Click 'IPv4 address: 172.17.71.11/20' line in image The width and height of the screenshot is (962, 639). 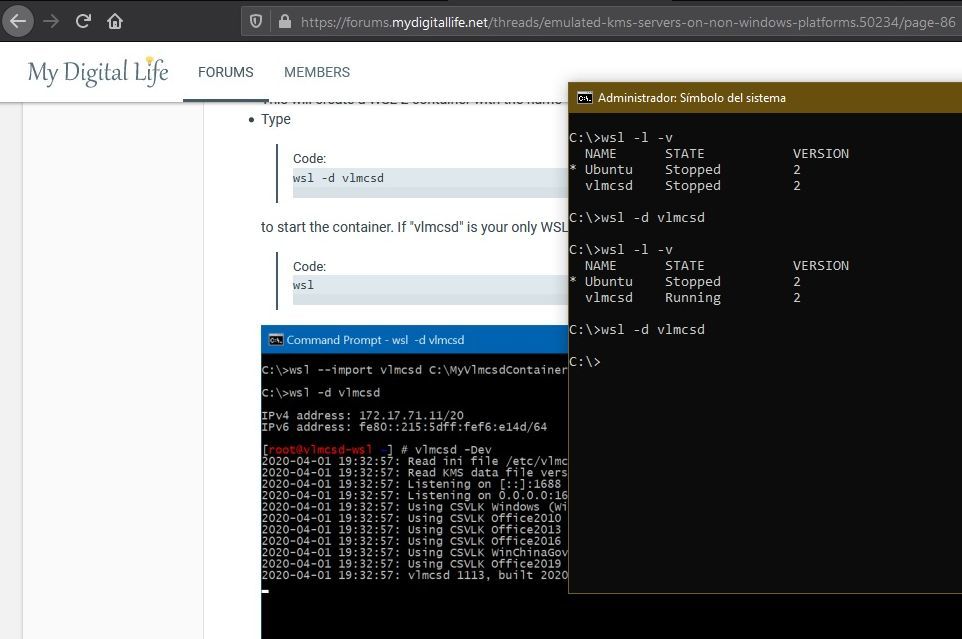pos(363,415)
